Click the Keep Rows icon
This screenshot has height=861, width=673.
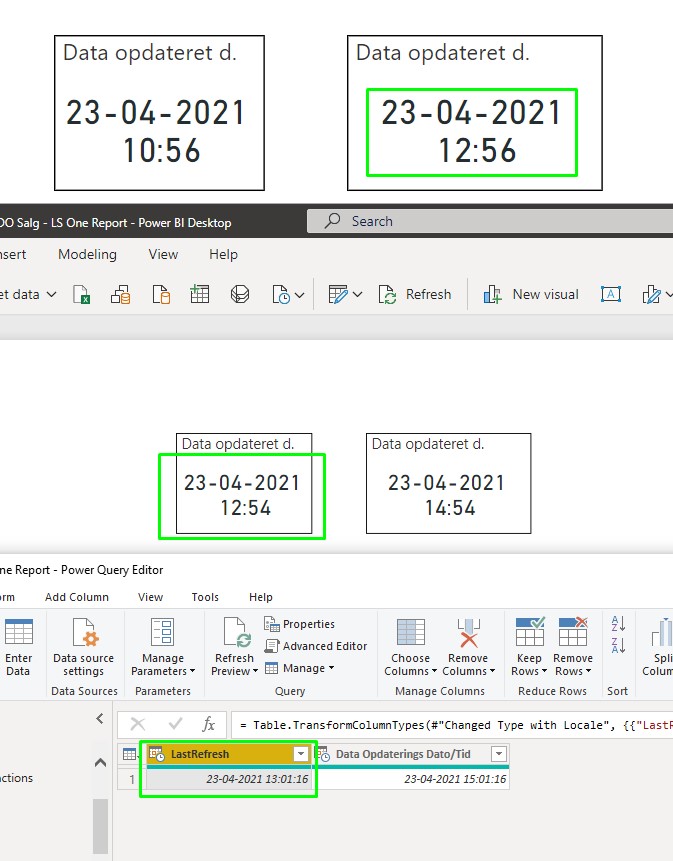530,631
